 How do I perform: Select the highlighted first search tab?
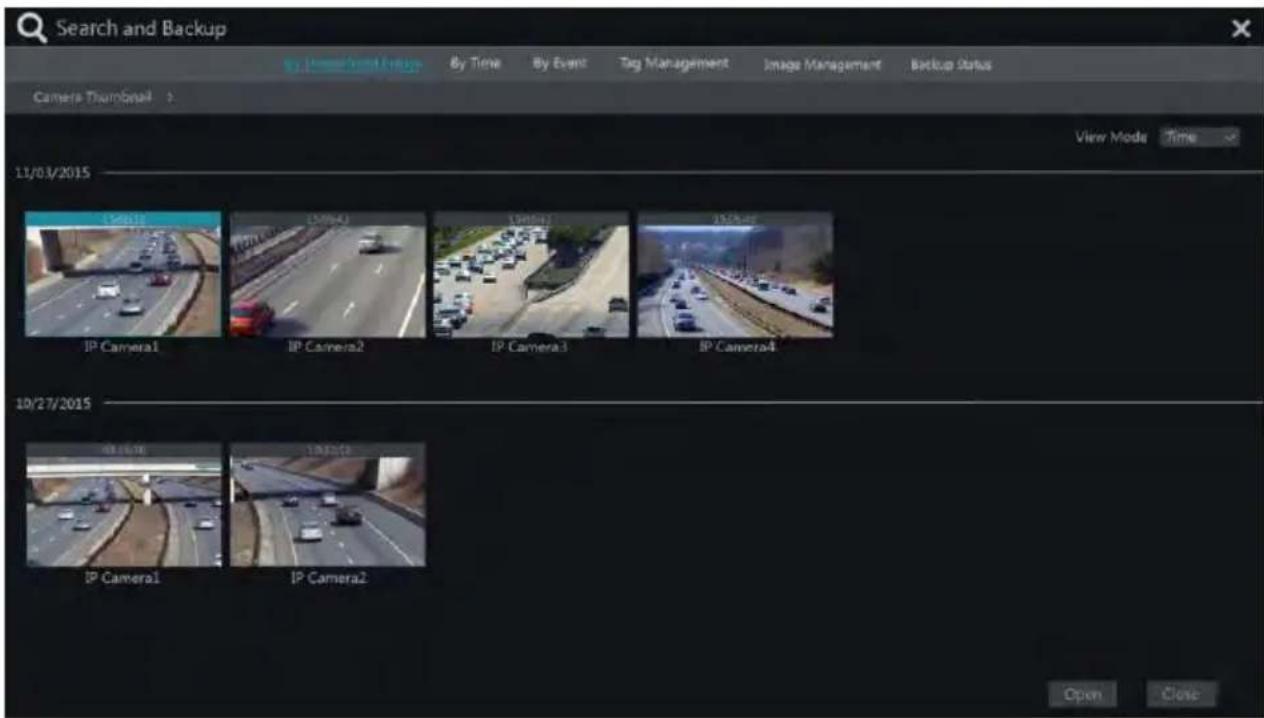pos(352,64)
